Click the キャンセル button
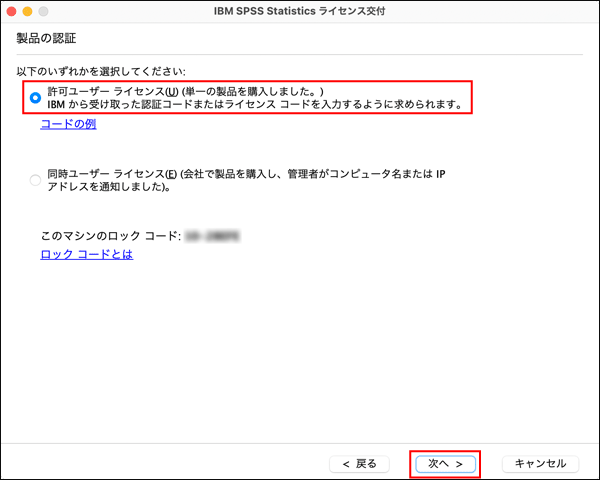This screenshot has width=600, height=480. 540,464
